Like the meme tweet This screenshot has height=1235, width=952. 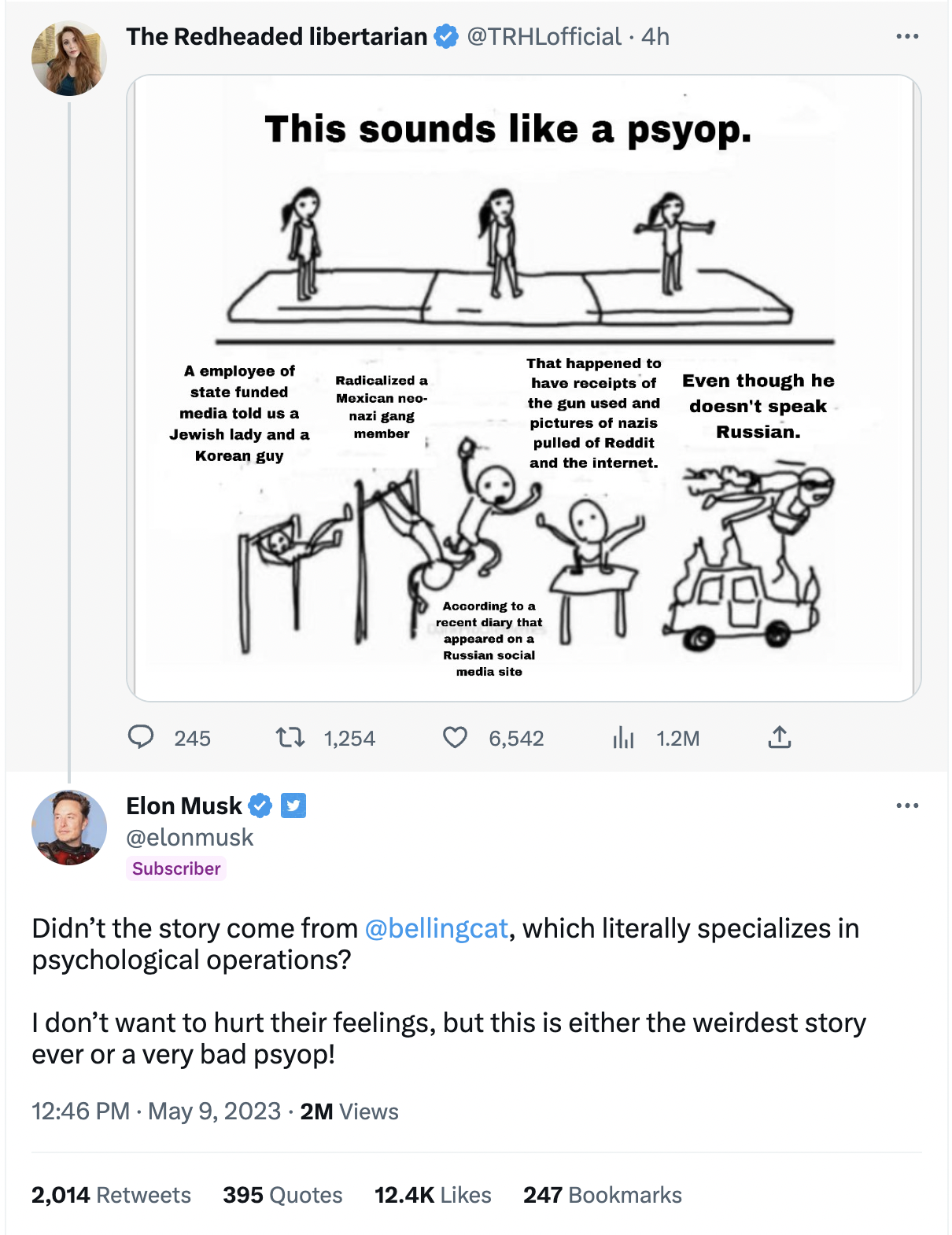tap(455, 738)
